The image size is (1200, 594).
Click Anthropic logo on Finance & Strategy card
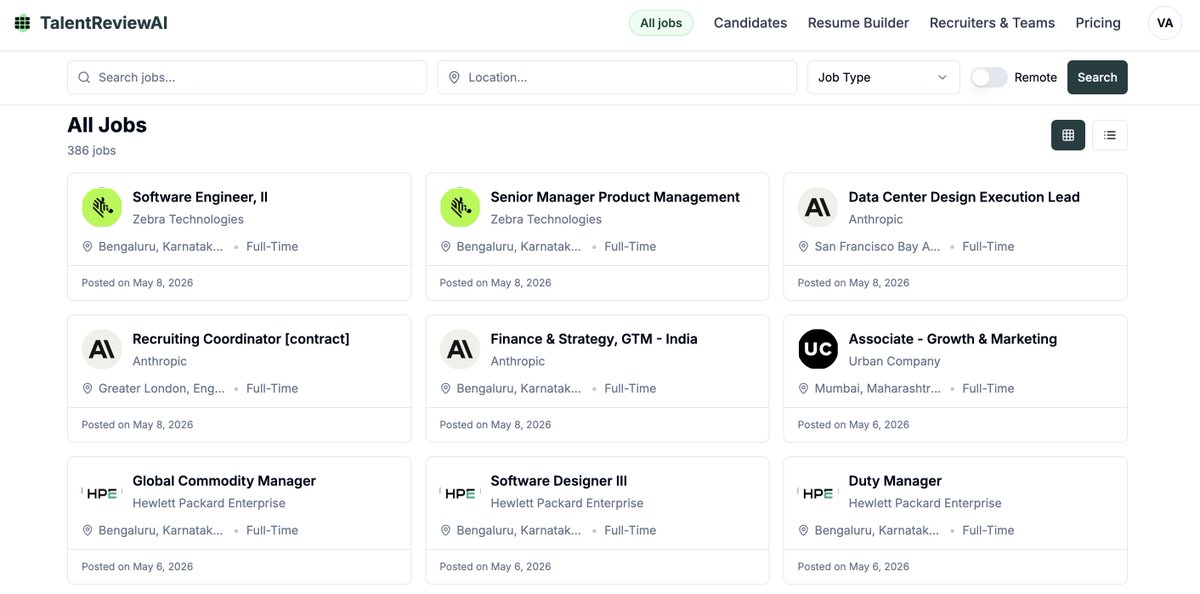tap(460, 349)
